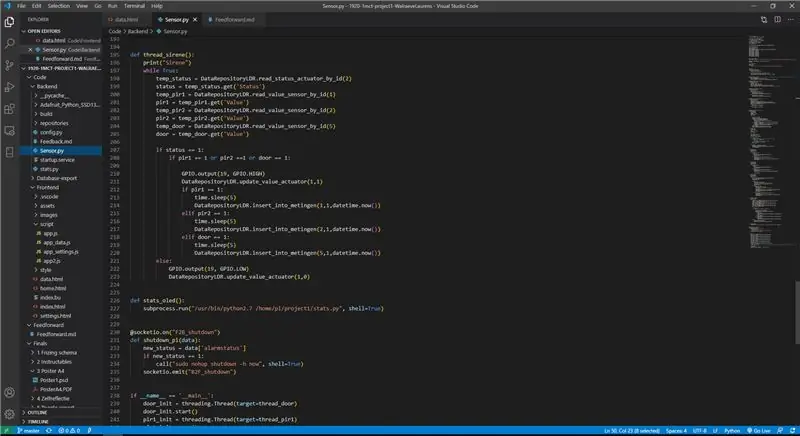Viewport: 800px width, 436px height.
Task: Close Sensor.py in Open Editors list
Action: pos(30,49)
